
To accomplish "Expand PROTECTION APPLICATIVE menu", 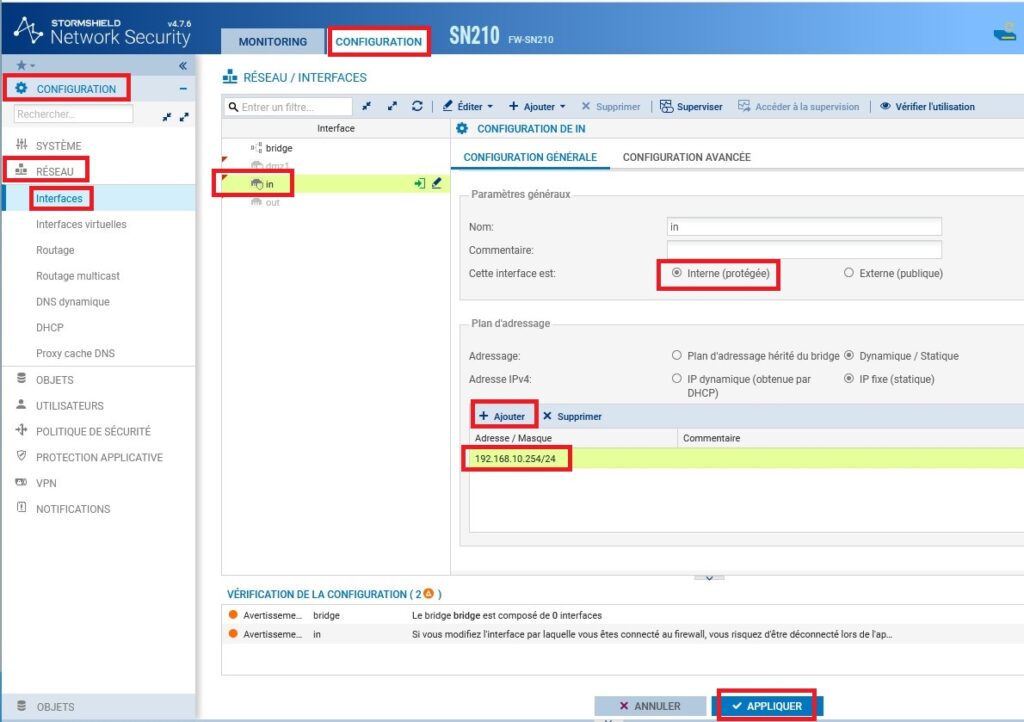I will click(x=99, y=457).
